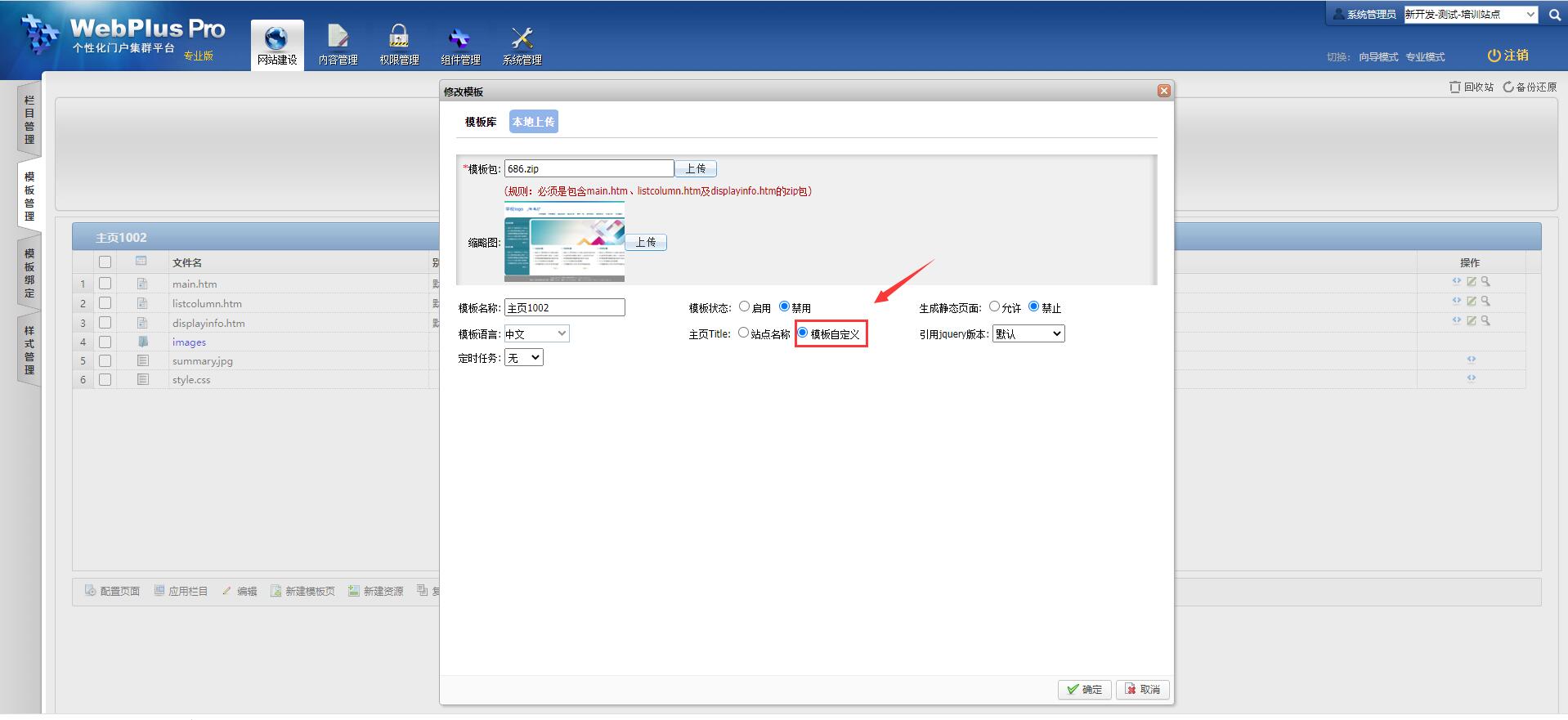This screenshot has height=720, width=1568.
Task: Click the search magnifier icon top right
Action: pyautogui.click(x=1554, y=15)
